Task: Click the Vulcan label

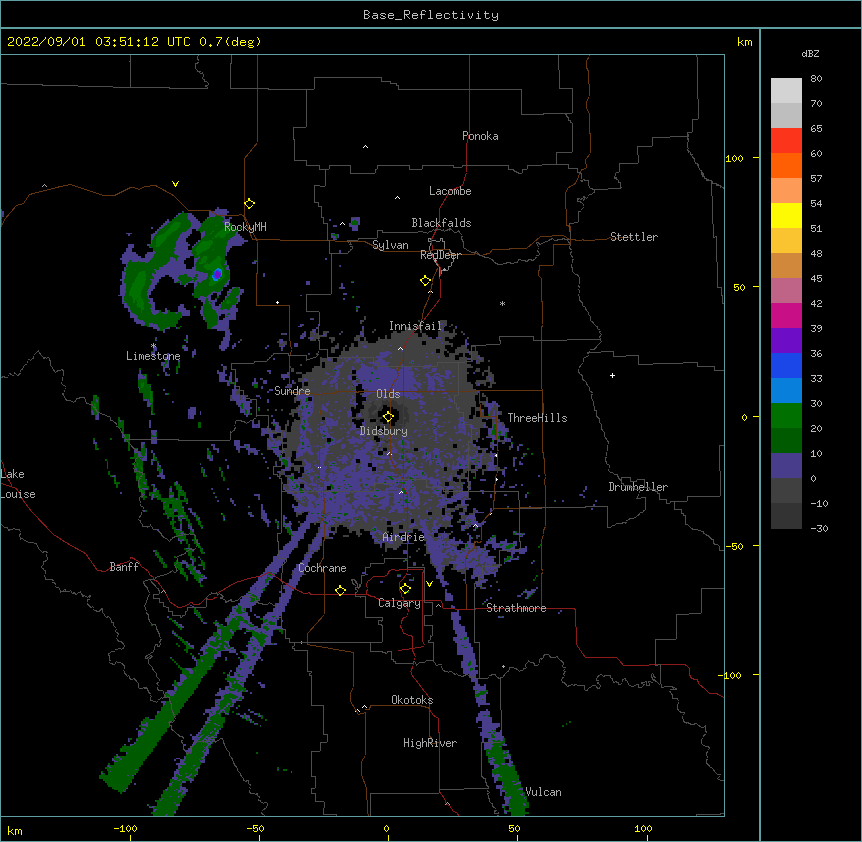Action: [x=543, y=792]
